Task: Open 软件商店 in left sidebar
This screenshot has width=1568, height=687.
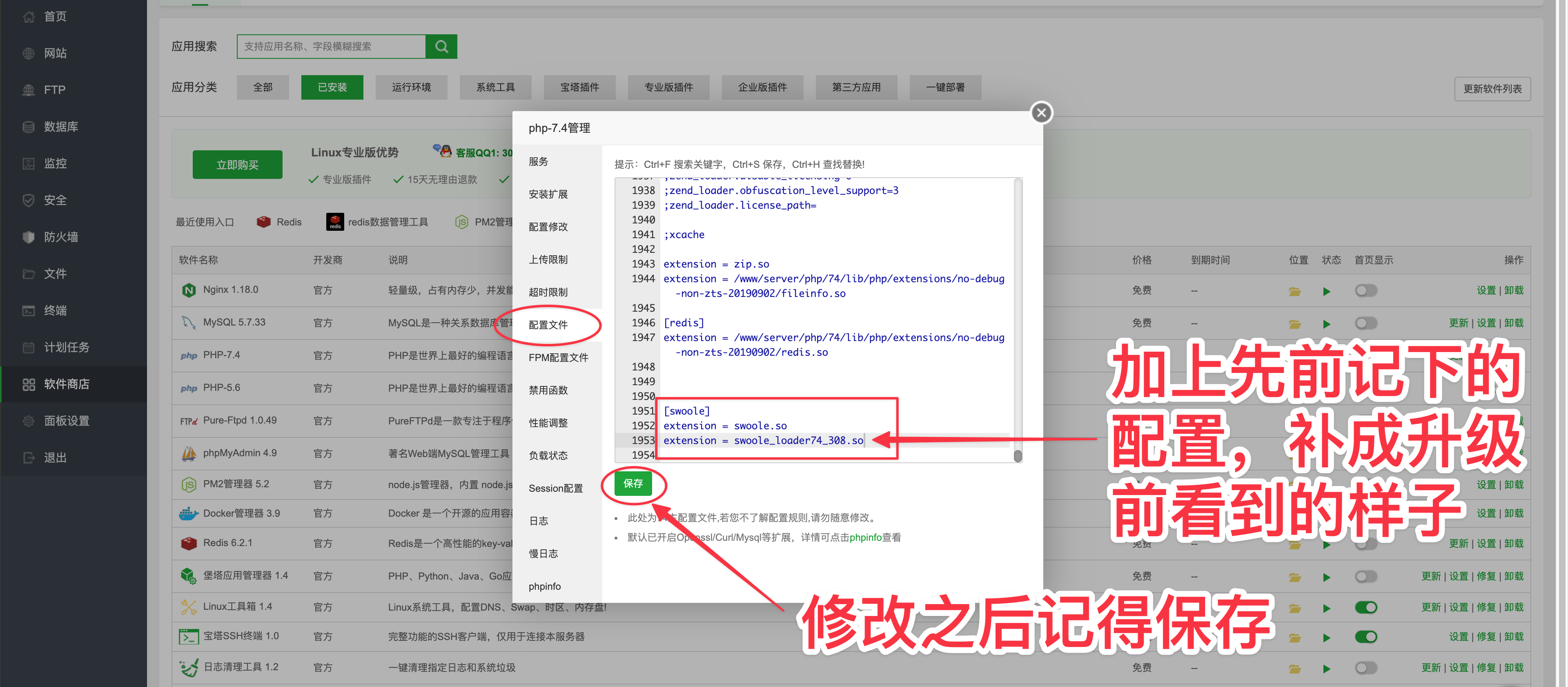Action: coord(73,384)
